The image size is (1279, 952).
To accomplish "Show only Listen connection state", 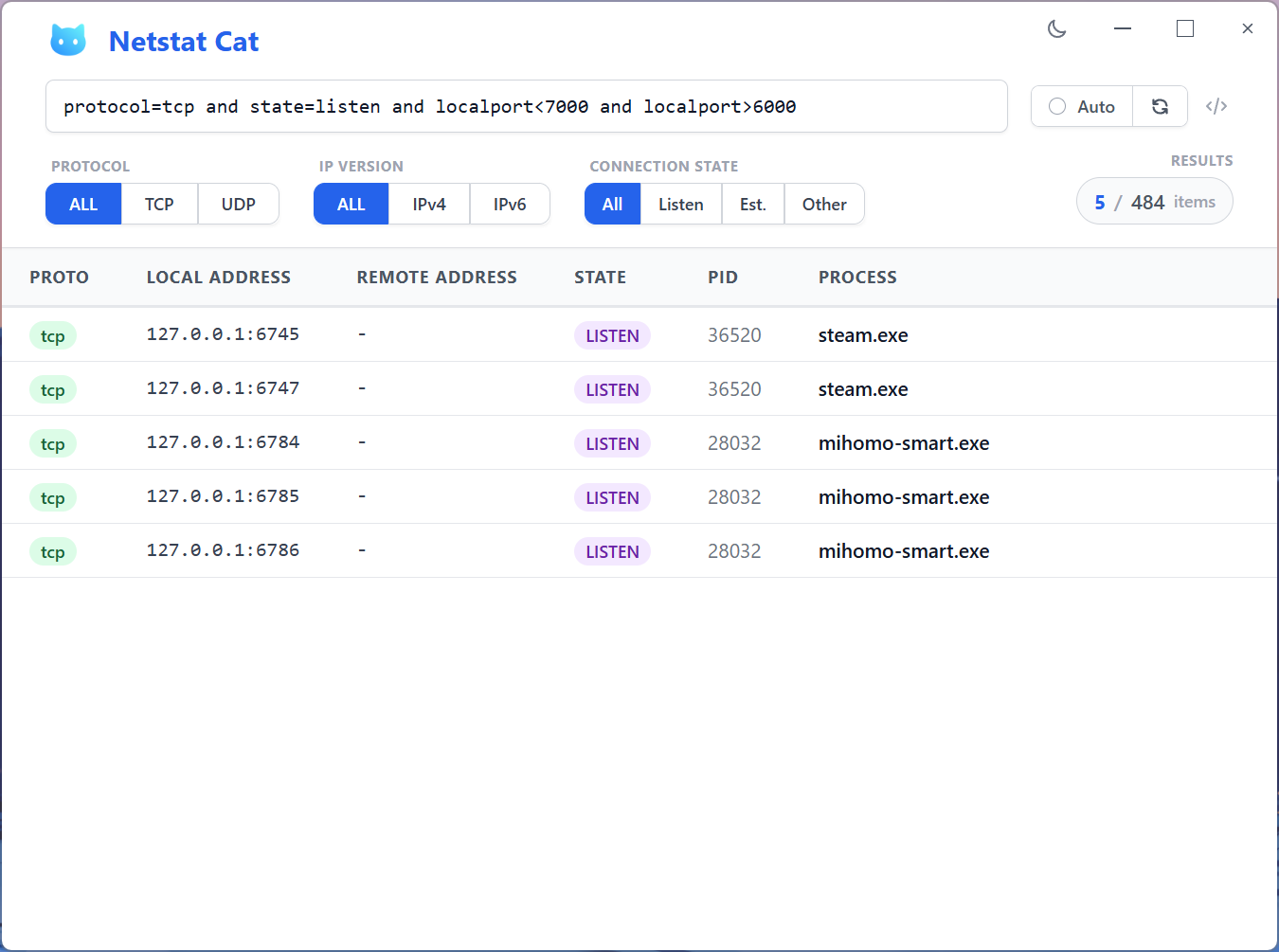I will click(681, 204).
